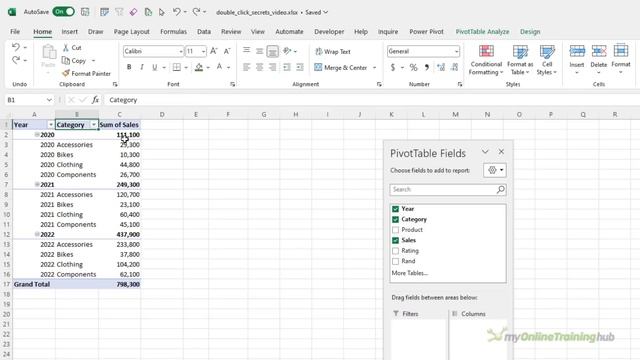Open Conditional Formatting menu
The height and width of the screenshot is (360, 640).
click(486, 60)
